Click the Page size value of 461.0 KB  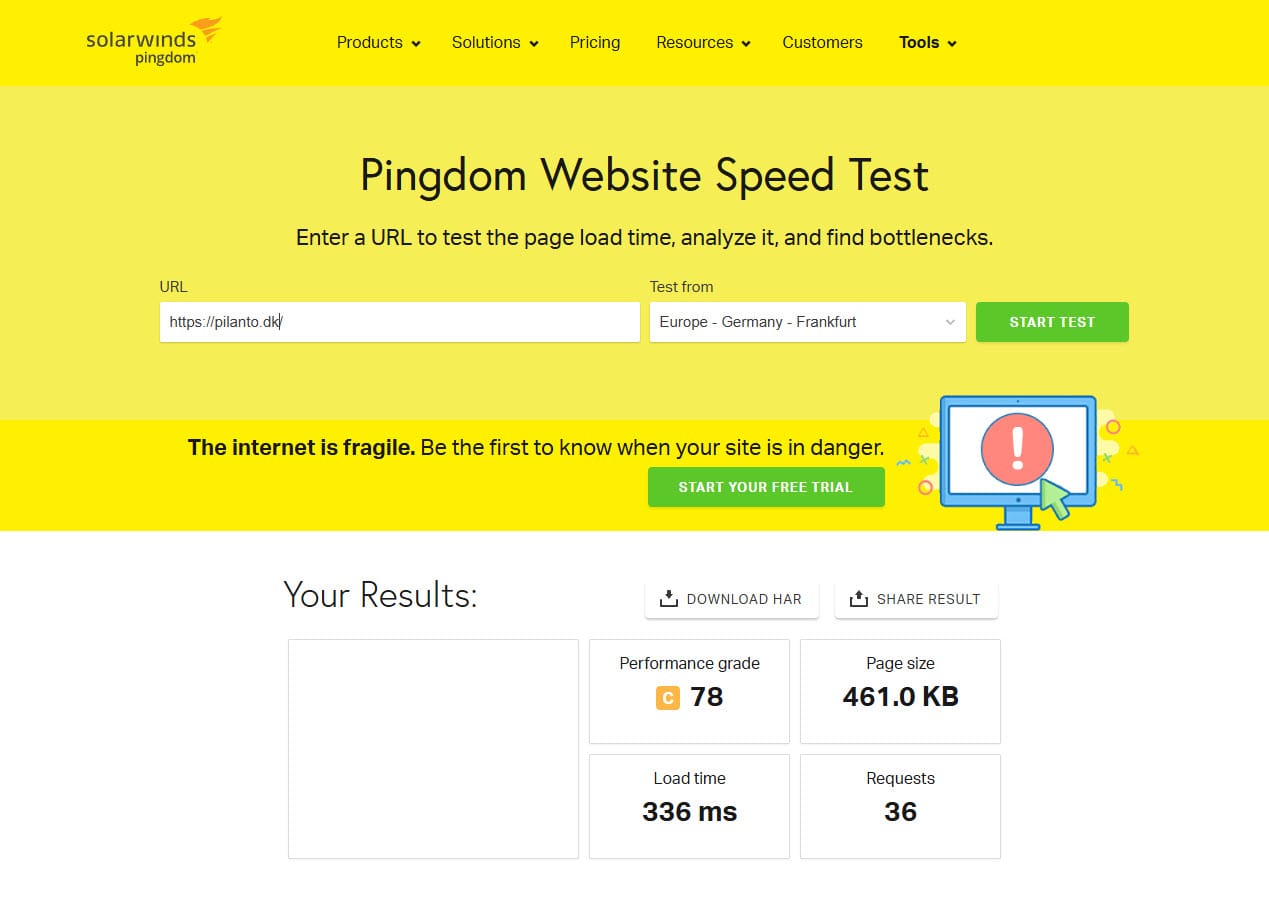899,697
